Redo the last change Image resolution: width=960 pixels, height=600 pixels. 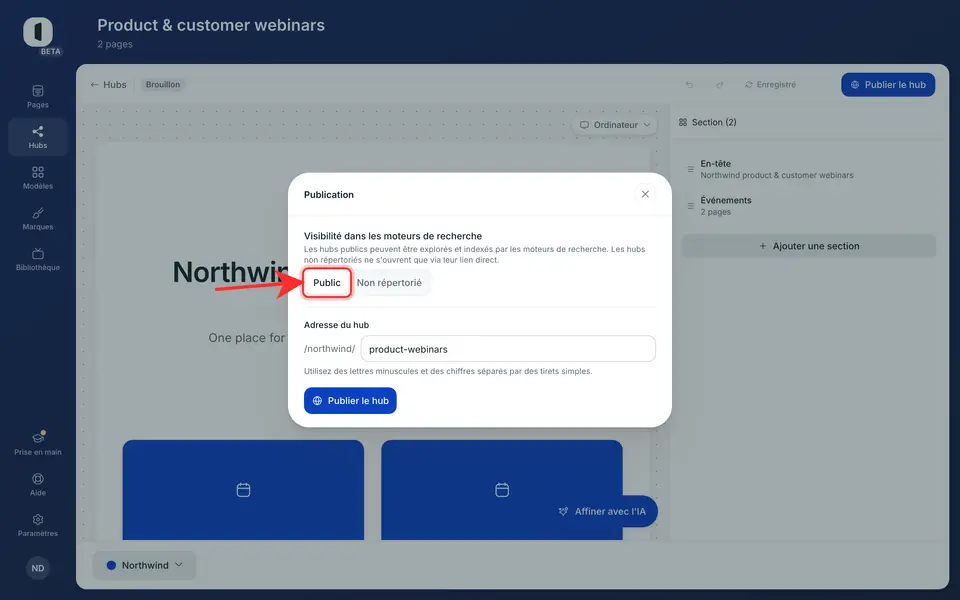tap(719, 84)
